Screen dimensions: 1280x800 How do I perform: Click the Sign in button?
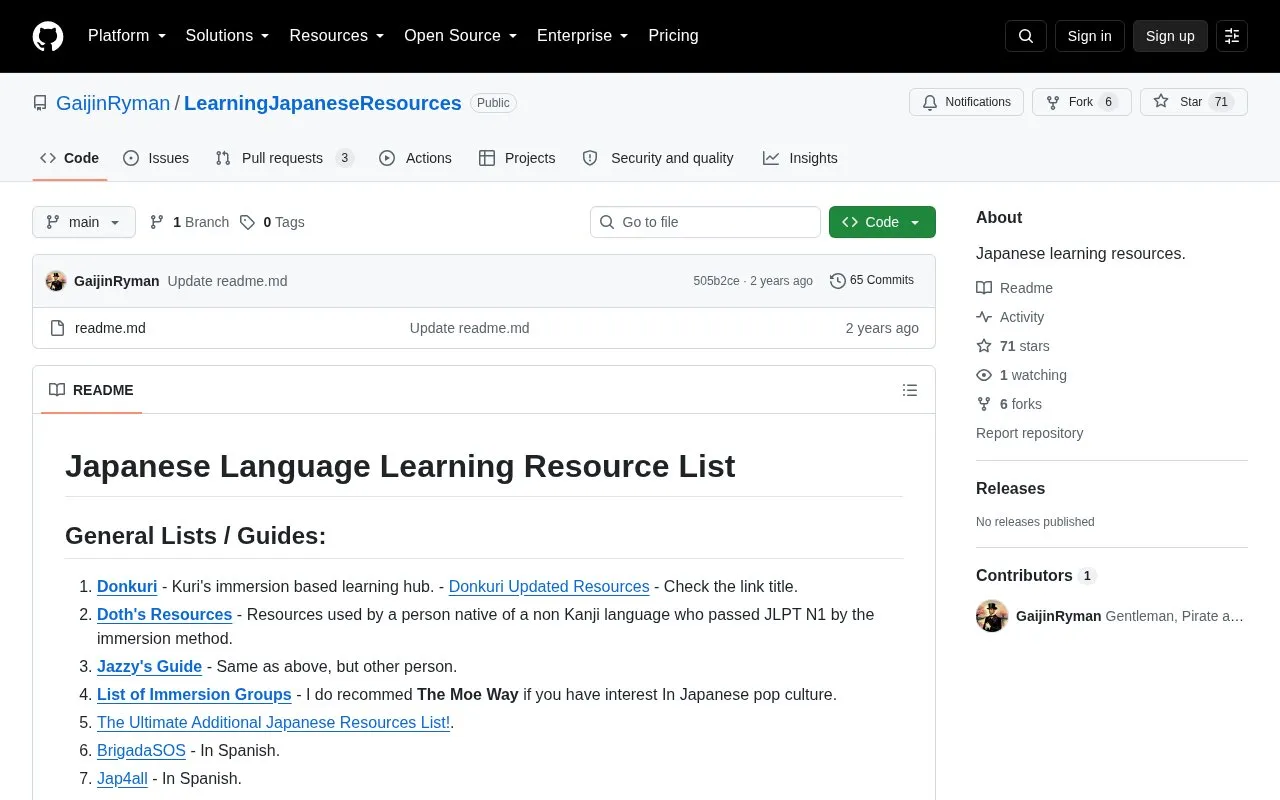click(x=1089, y=36)
